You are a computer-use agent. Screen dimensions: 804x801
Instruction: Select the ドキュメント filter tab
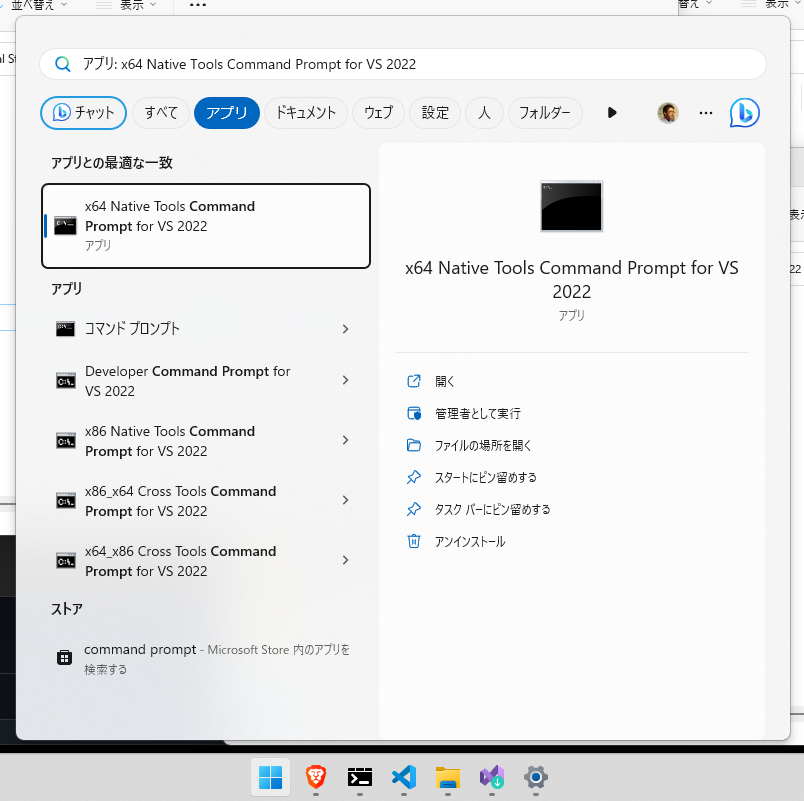coord(306,113)
